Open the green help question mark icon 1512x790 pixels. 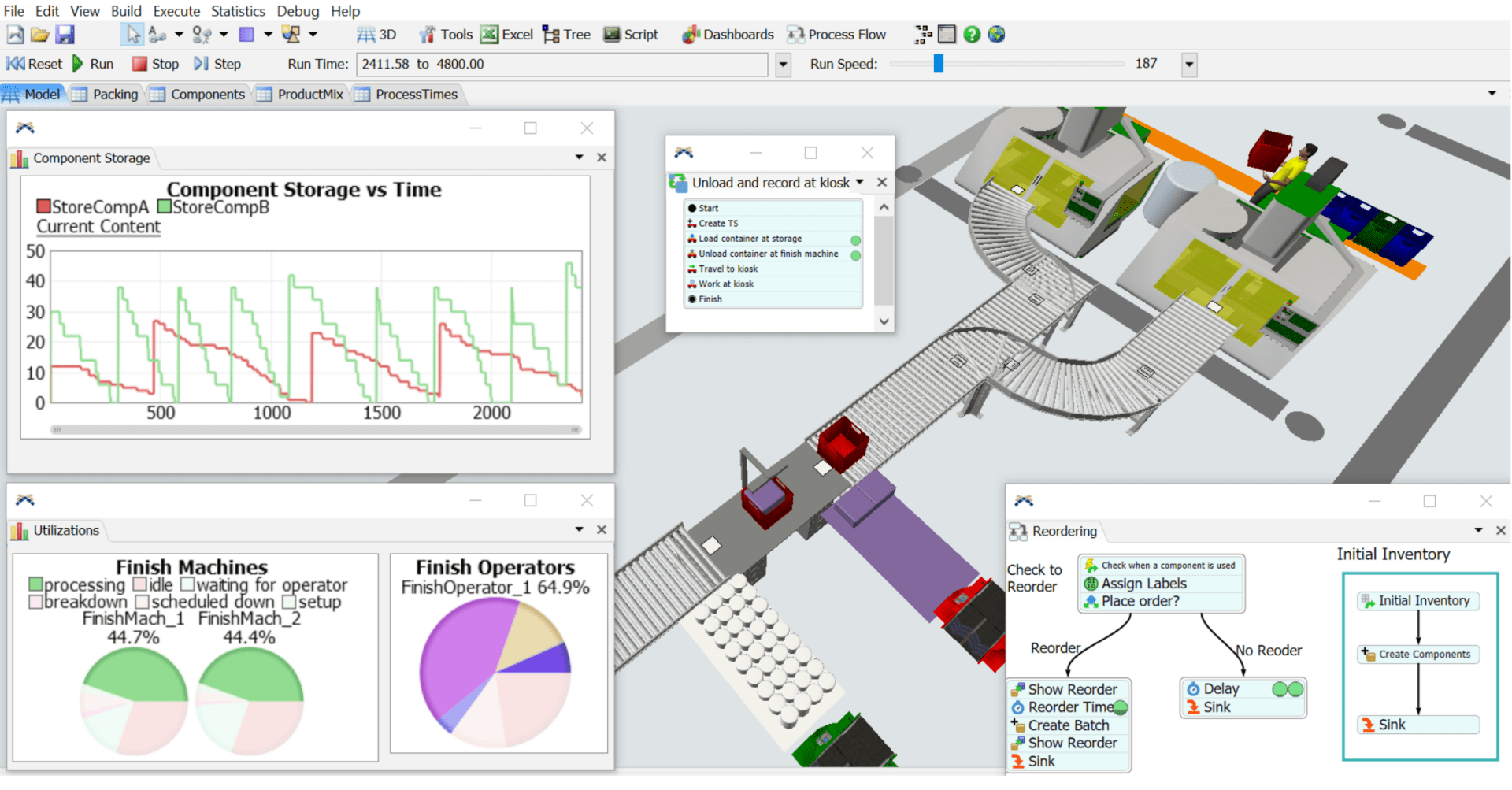click(x=972, y=35)
